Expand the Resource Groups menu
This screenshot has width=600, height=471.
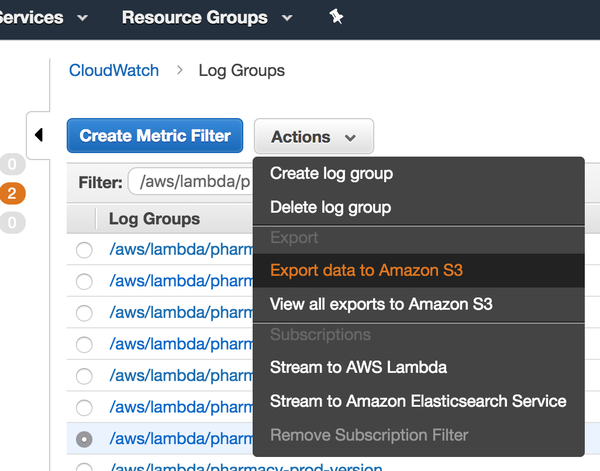pyautogui.click(x=207, y=18)
